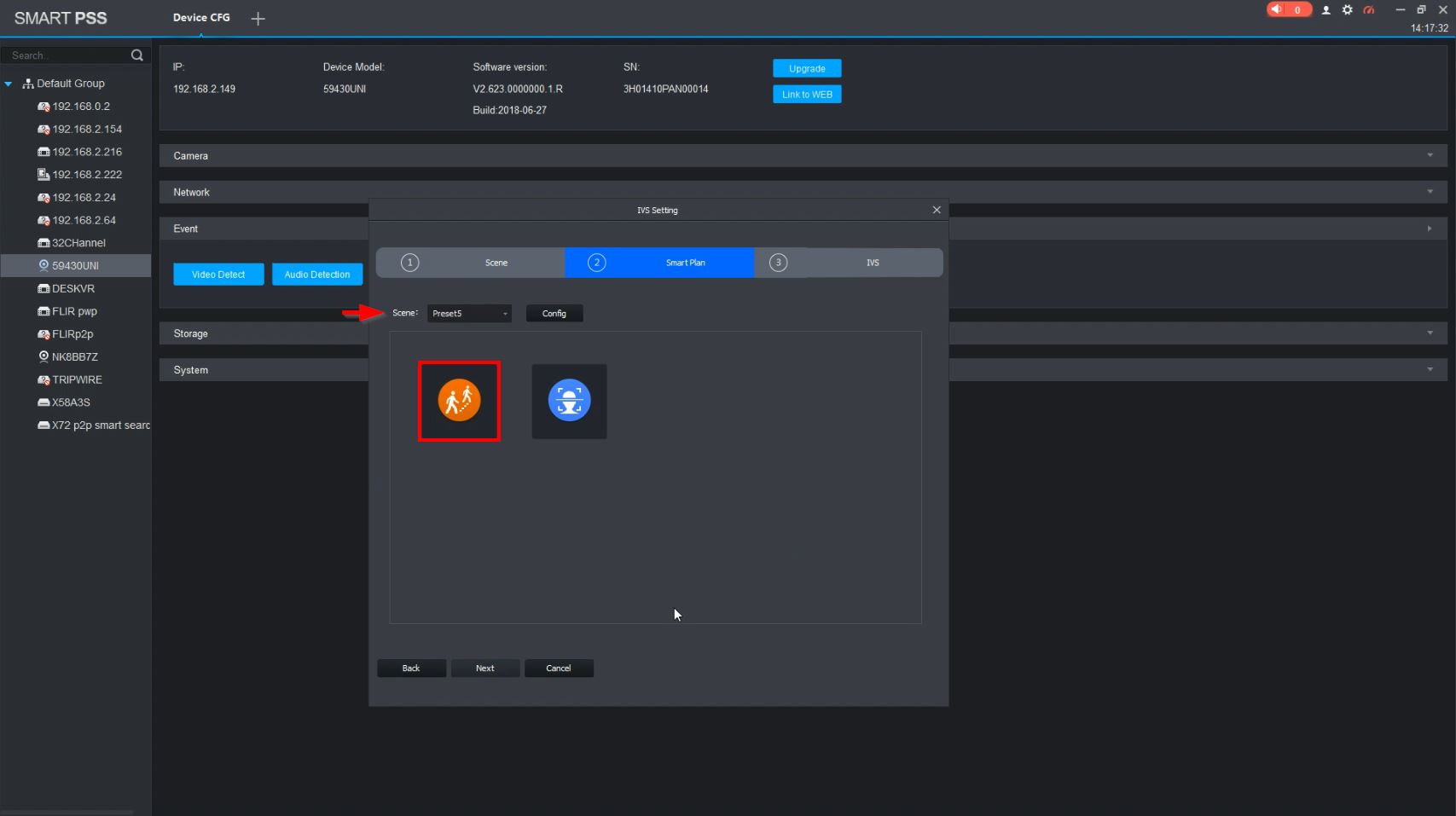Expand the Camera section

tap(803, 156)
